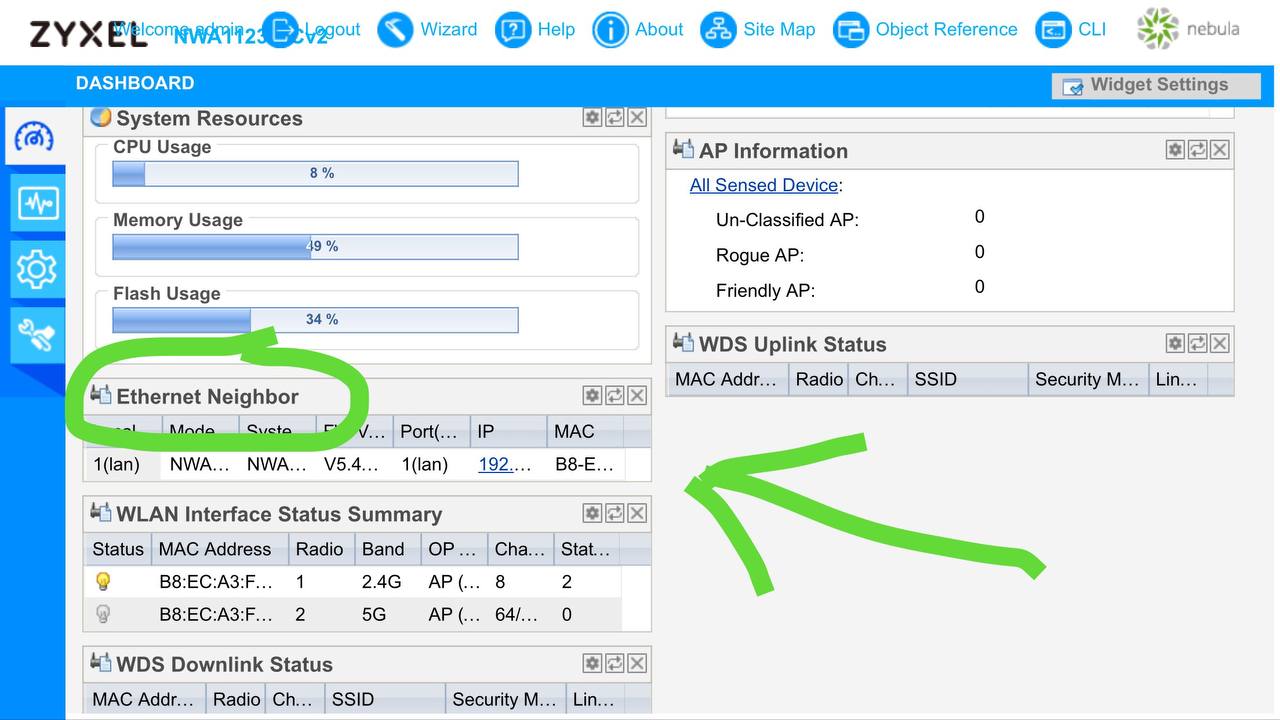Viewport: 1280px width, 720px height.
Task: Open the Maintenance tools sidebar icon
Action: click(38, 334)
